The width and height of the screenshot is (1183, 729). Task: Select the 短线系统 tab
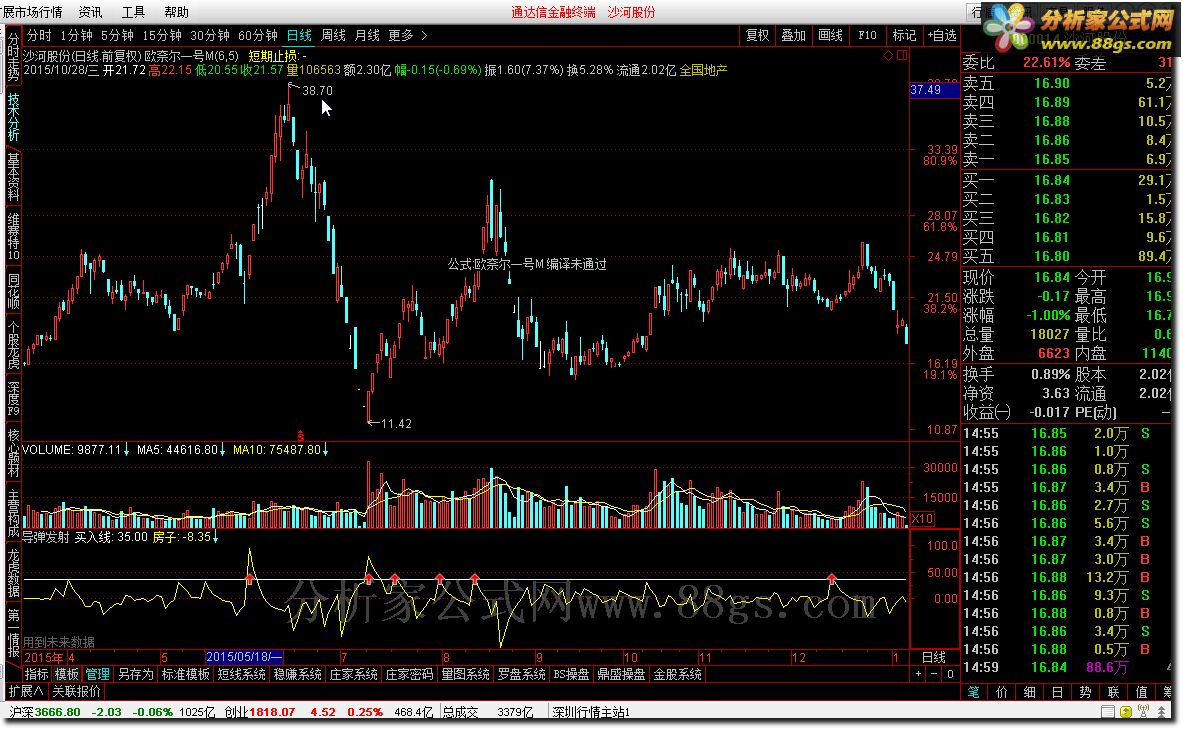tap(241, 674)
